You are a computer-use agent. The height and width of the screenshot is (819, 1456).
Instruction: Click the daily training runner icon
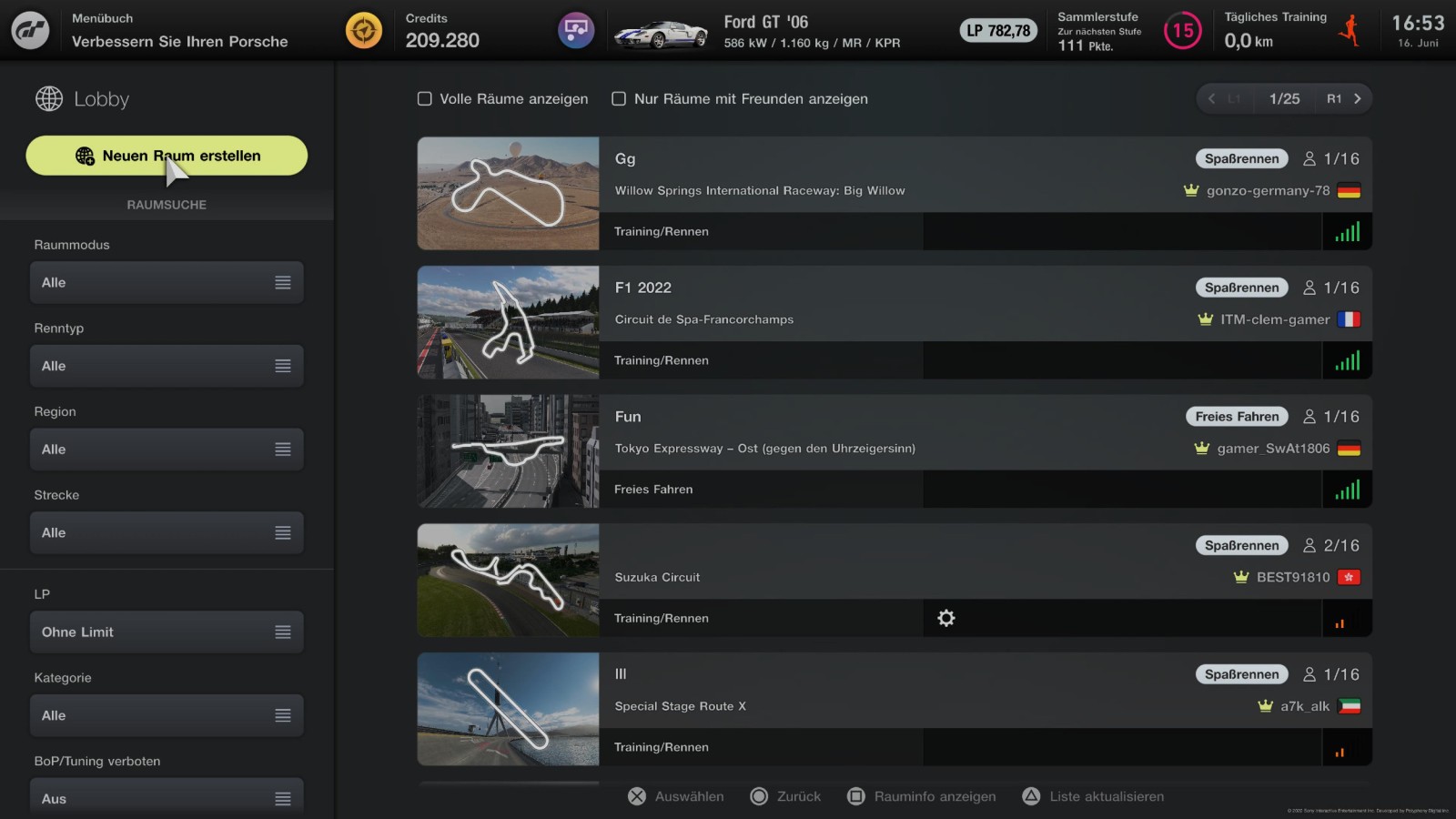coord(1350,31)
